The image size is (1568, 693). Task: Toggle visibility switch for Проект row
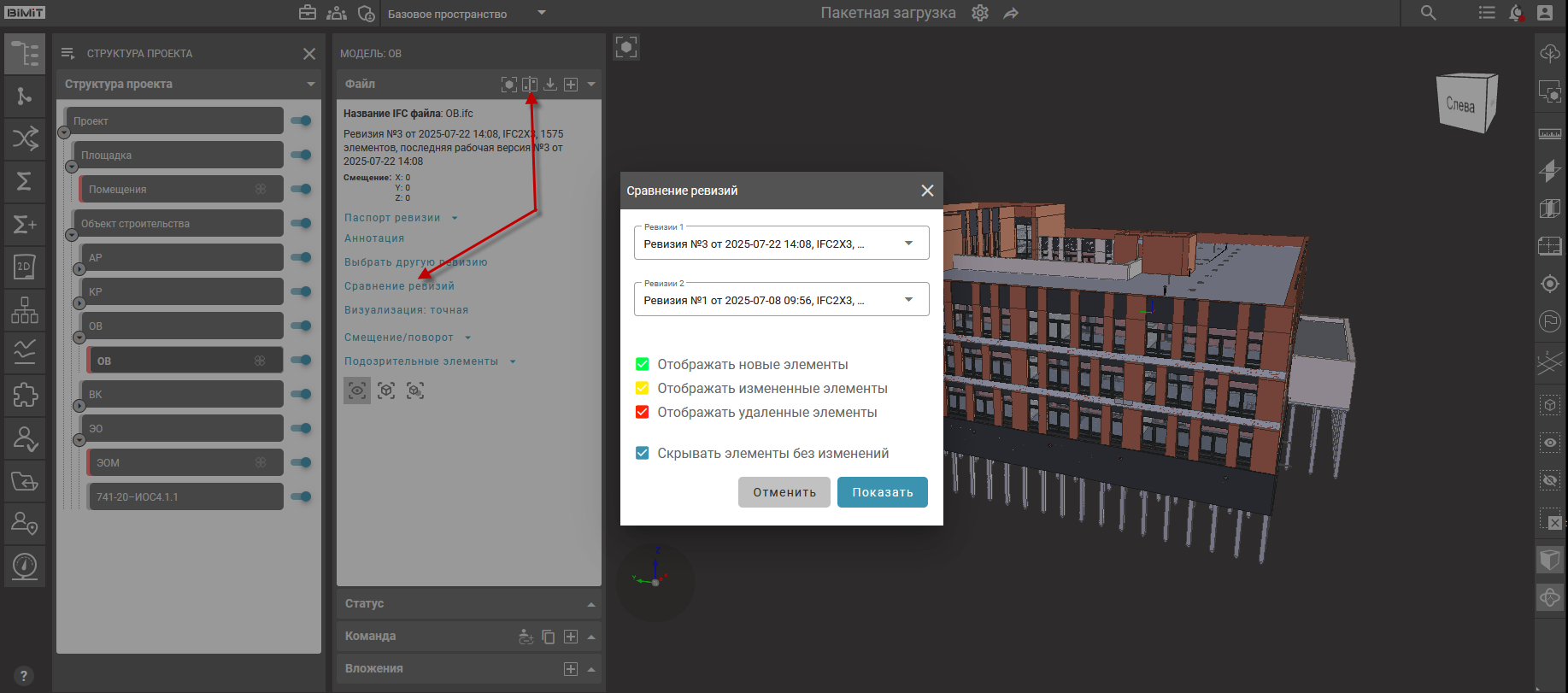[x=301, y=120]
